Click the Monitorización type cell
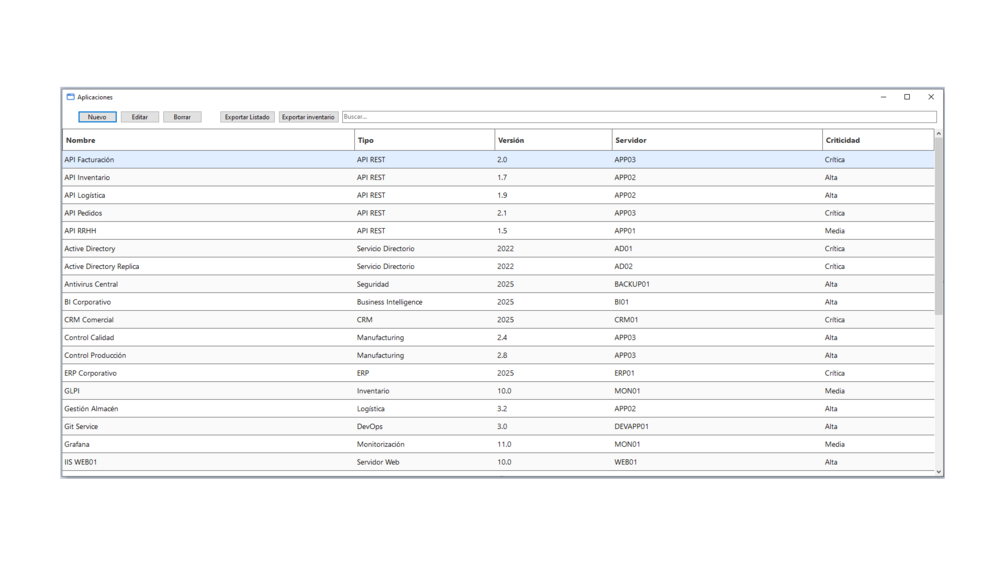Image resolution: width=1005 pixels, height=565 pixels. point(381,444)
